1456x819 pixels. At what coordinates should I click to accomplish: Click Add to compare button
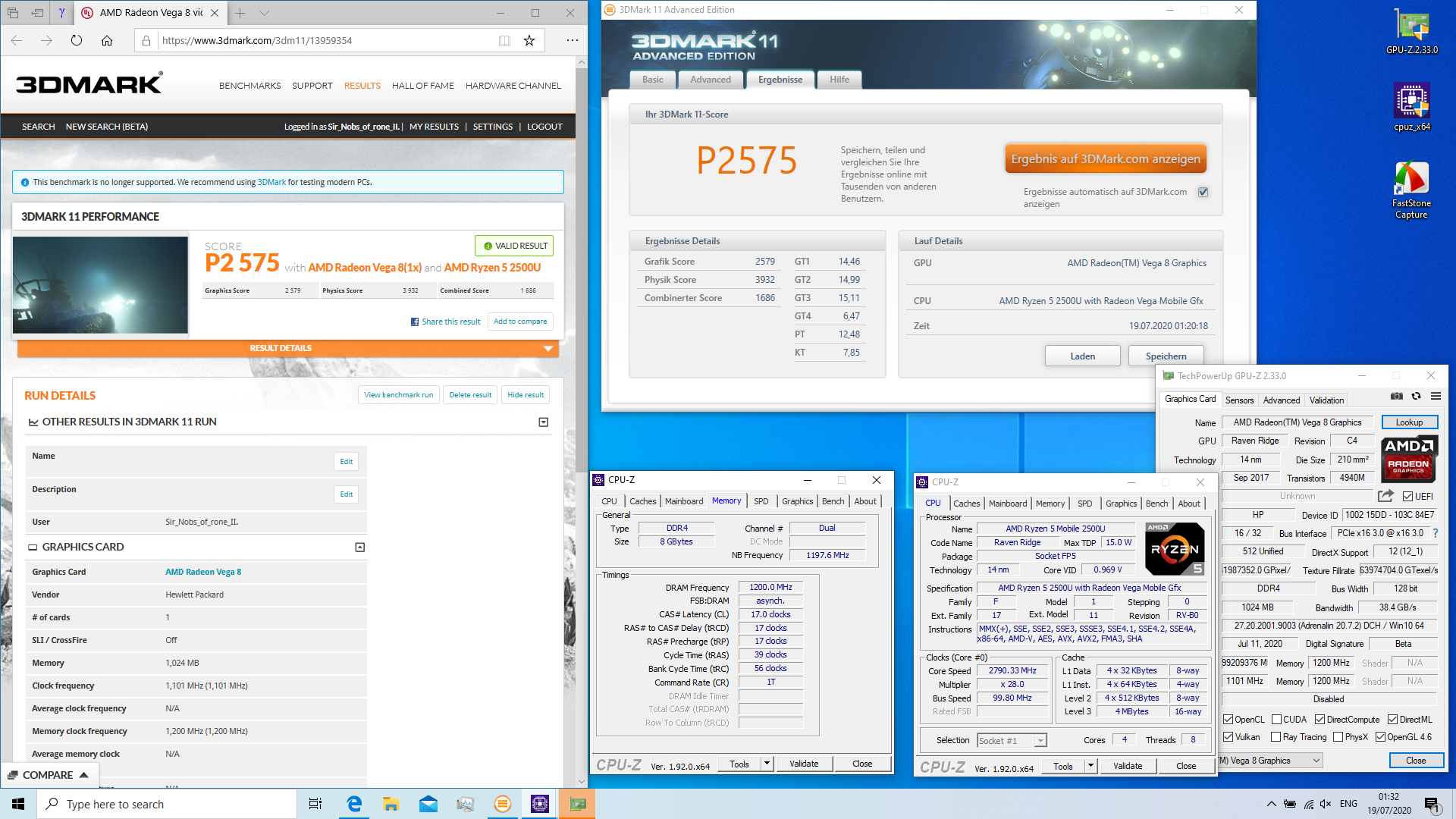pos(520,322)
